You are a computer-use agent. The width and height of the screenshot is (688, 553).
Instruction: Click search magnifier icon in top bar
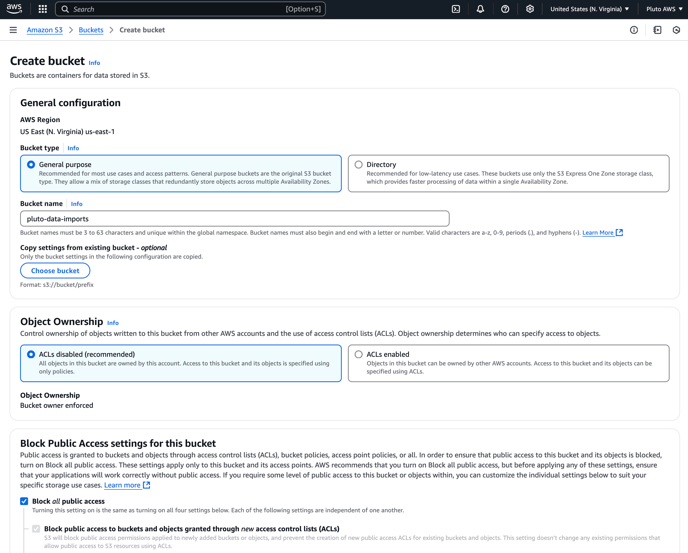(x=65, y=9)
